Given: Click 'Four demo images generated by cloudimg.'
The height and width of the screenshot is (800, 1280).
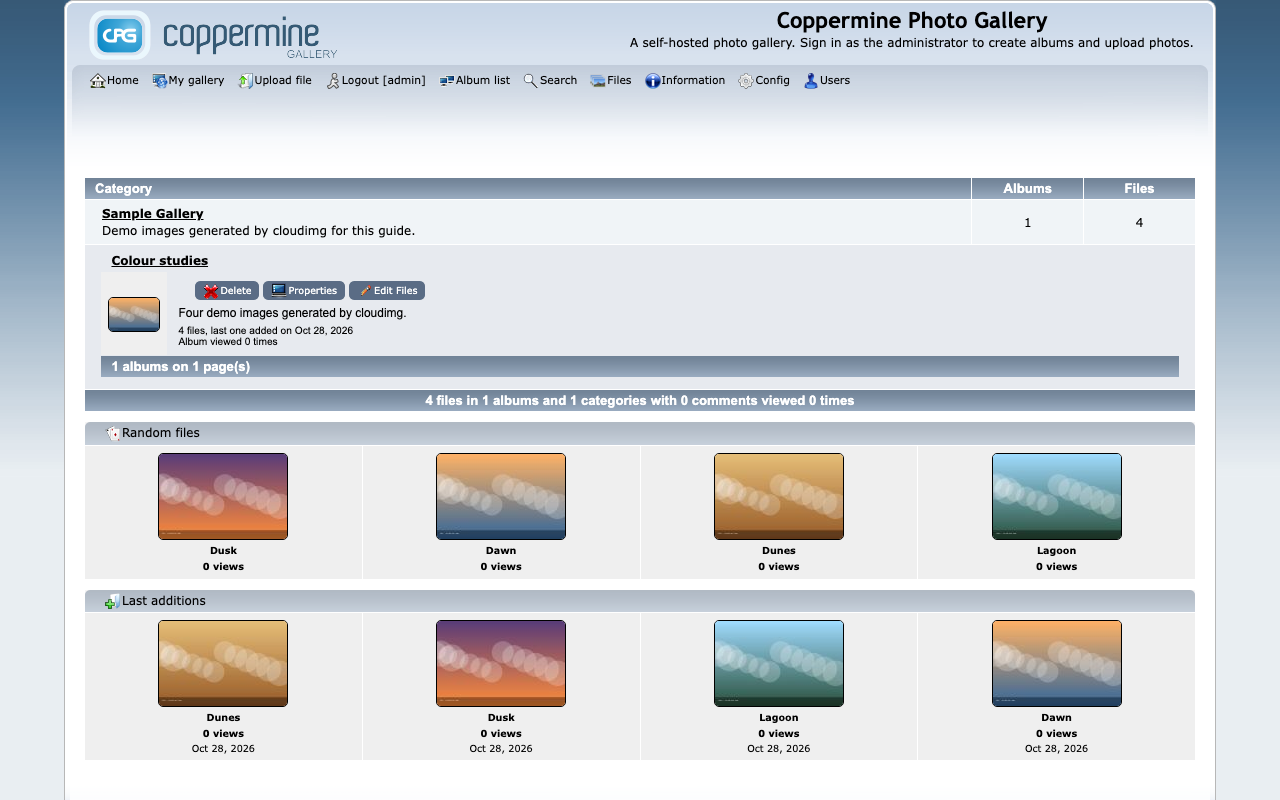Looking at the screenshot, I should tap(293, 313).
